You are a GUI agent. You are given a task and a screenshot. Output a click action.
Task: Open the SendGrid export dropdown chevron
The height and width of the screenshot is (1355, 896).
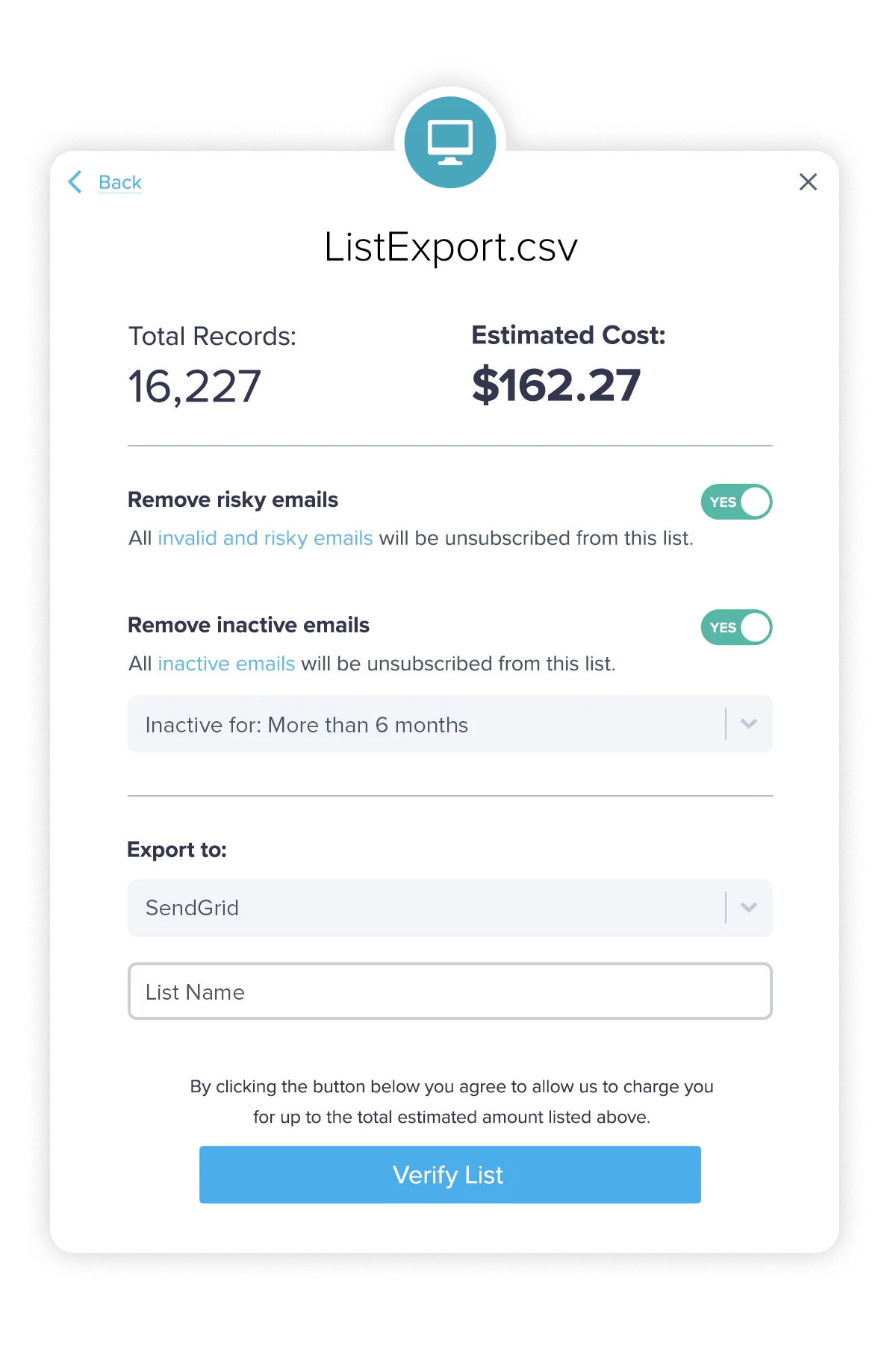tap(749, 907)
